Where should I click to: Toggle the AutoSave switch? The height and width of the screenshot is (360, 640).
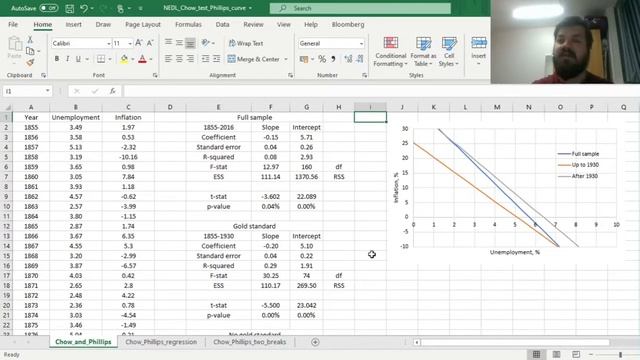49,8
